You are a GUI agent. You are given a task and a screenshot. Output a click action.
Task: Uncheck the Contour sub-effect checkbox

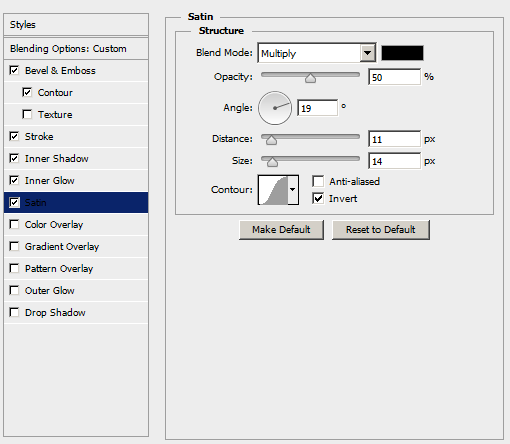[27, 92]
